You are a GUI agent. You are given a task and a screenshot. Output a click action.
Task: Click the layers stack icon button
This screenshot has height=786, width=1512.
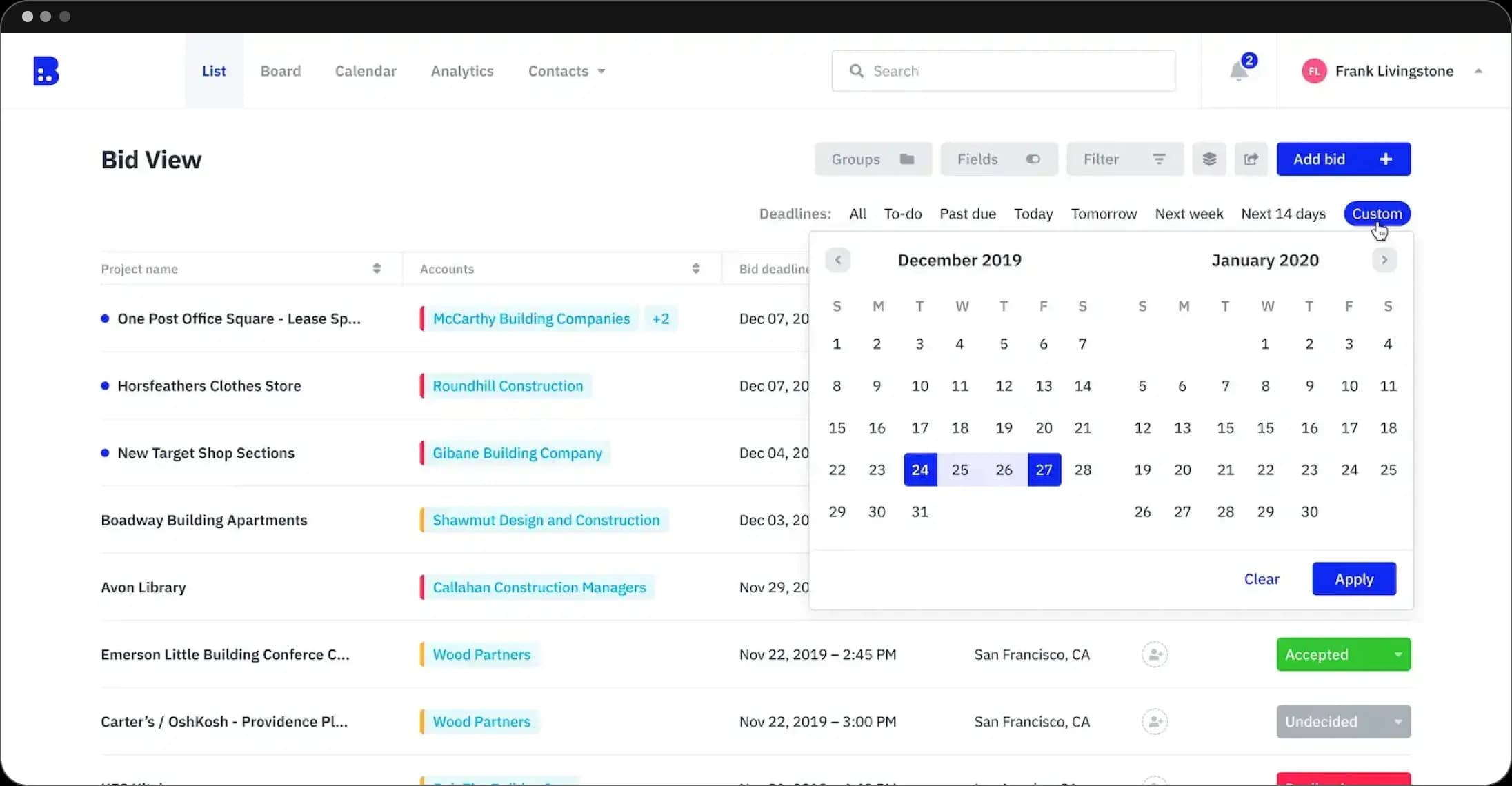point(1209,159)
